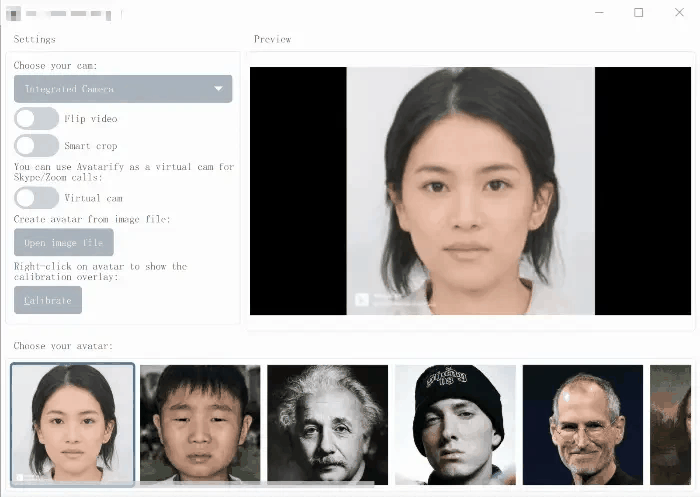Toggle the Flip video switch

[x=36, y=118]
